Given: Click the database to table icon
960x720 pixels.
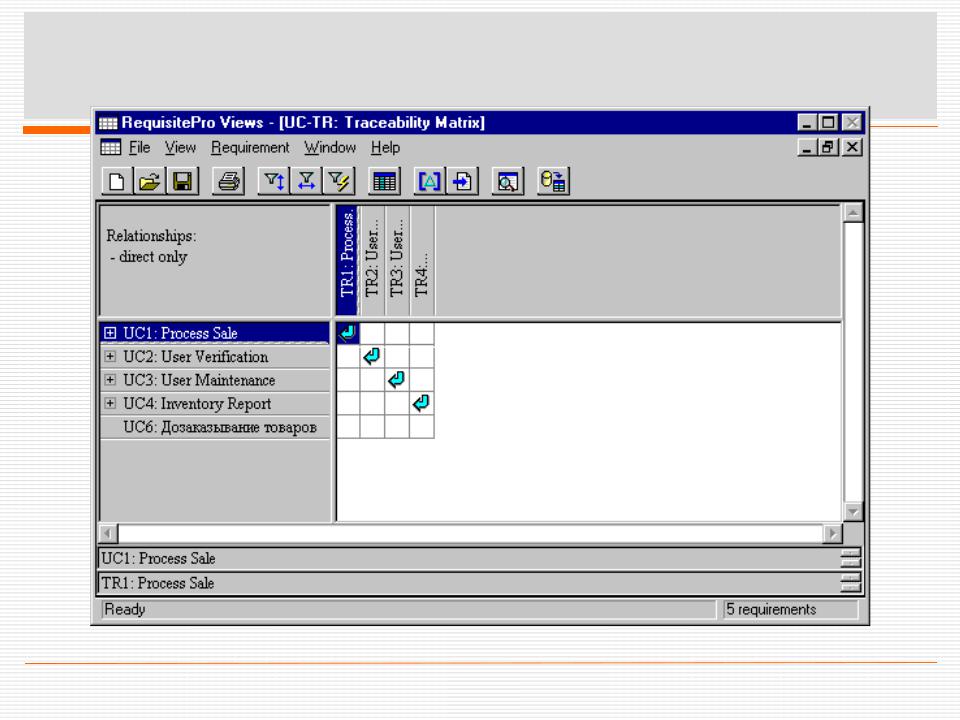Looking at the screenshot, I should tap(553, 181).
